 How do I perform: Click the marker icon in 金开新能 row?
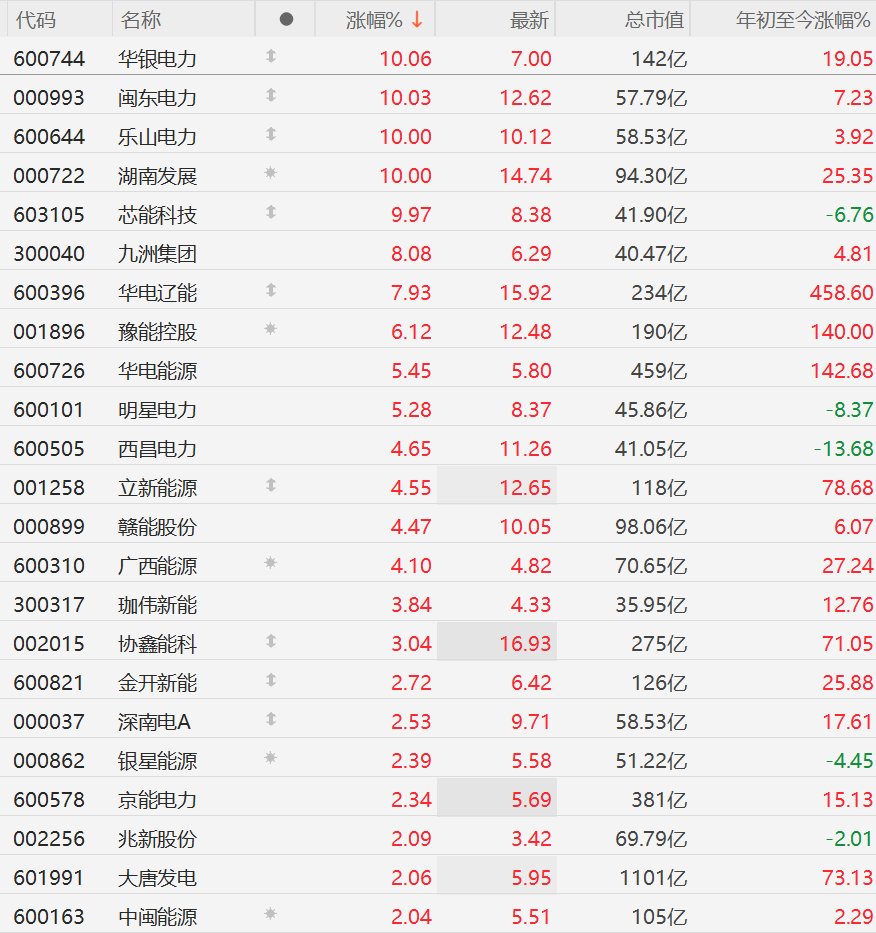coord(271,680)
